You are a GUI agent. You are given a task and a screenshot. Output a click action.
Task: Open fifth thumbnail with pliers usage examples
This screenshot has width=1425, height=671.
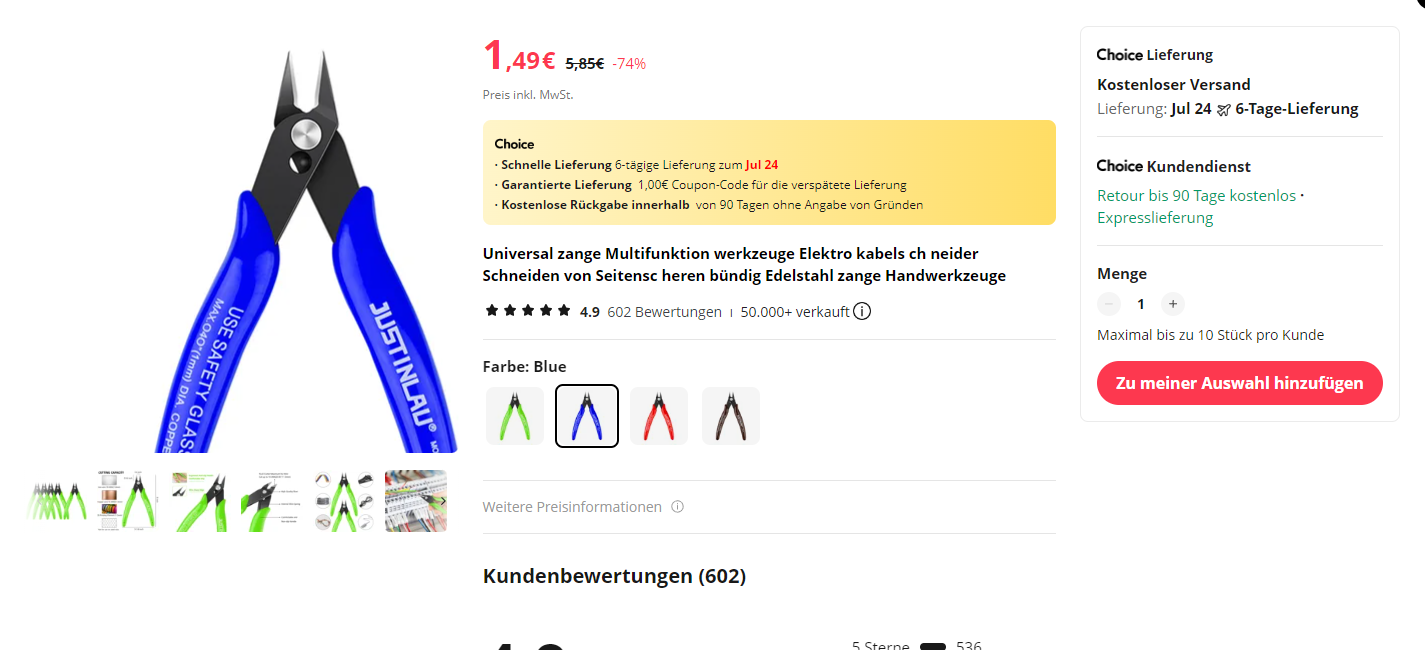click(344, 501)
